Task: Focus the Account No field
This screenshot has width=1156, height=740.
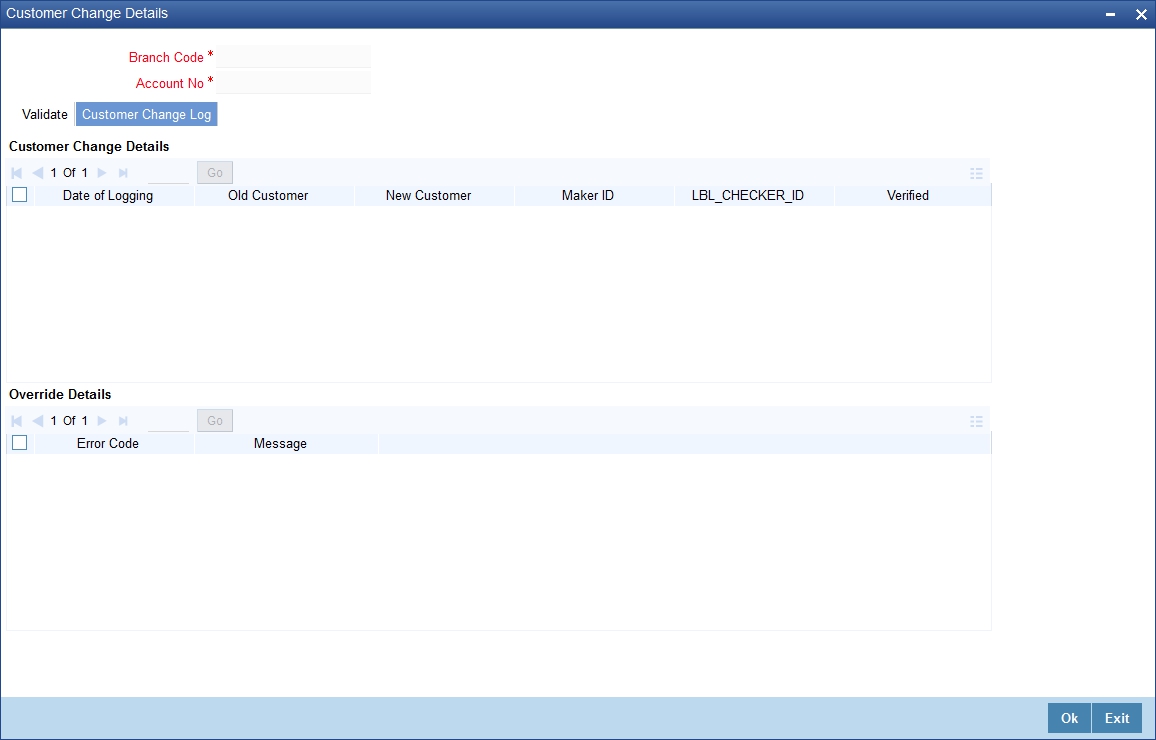Action: (294, 83)
